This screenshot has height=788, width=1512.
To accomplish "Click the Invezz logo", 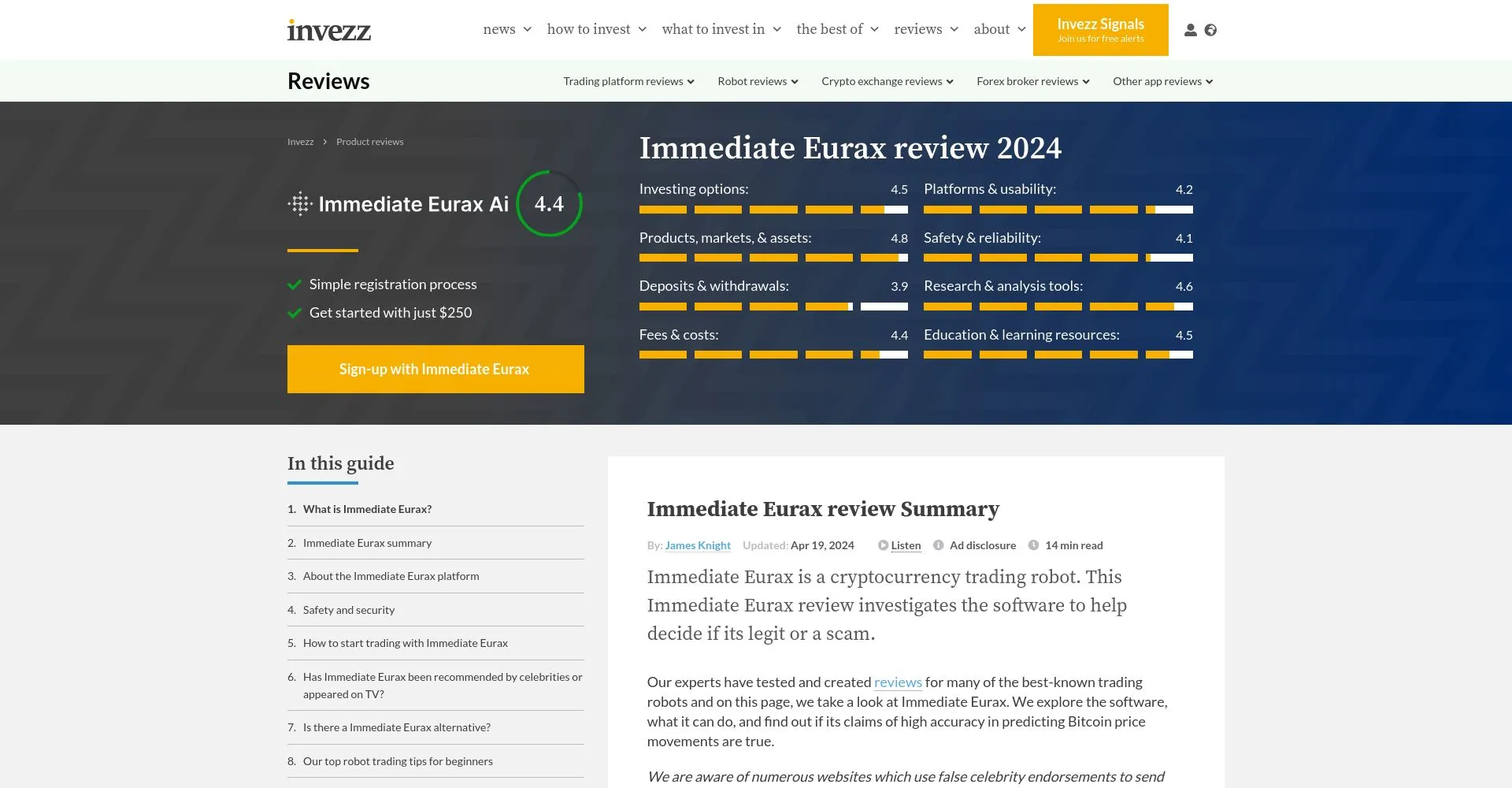I will (x=329, y=30).
